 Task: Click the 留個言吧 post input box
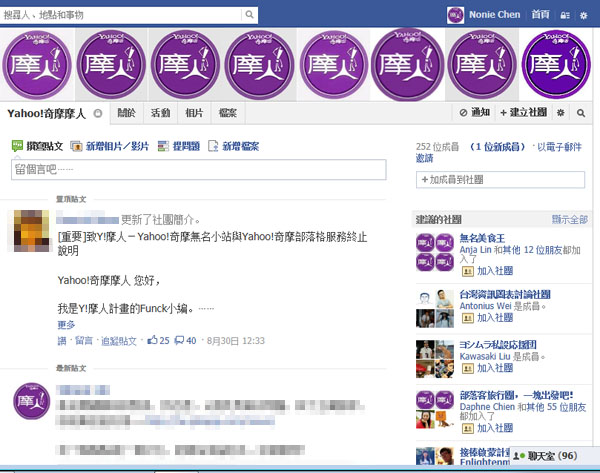(x=199, y=170)
